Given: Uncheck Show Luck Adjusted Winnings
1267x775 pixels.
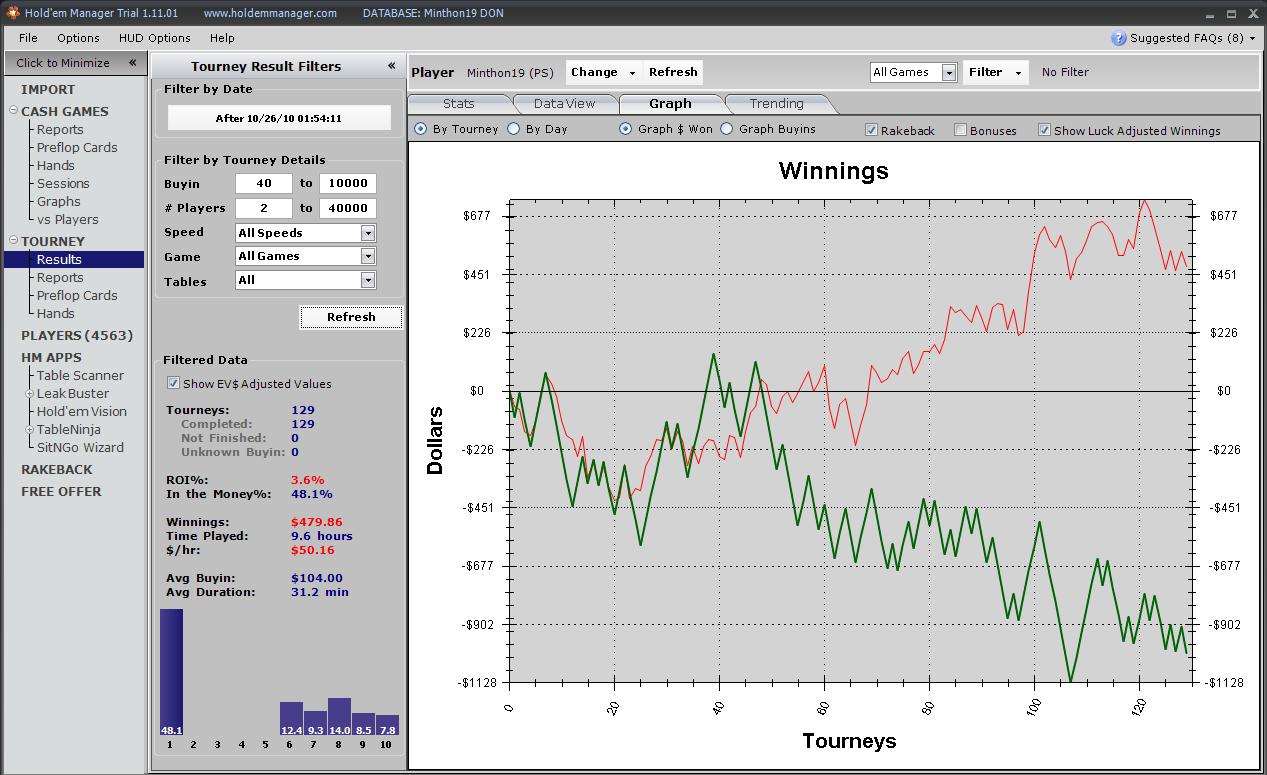Looking at the screenshot, I should [1044, 130].
